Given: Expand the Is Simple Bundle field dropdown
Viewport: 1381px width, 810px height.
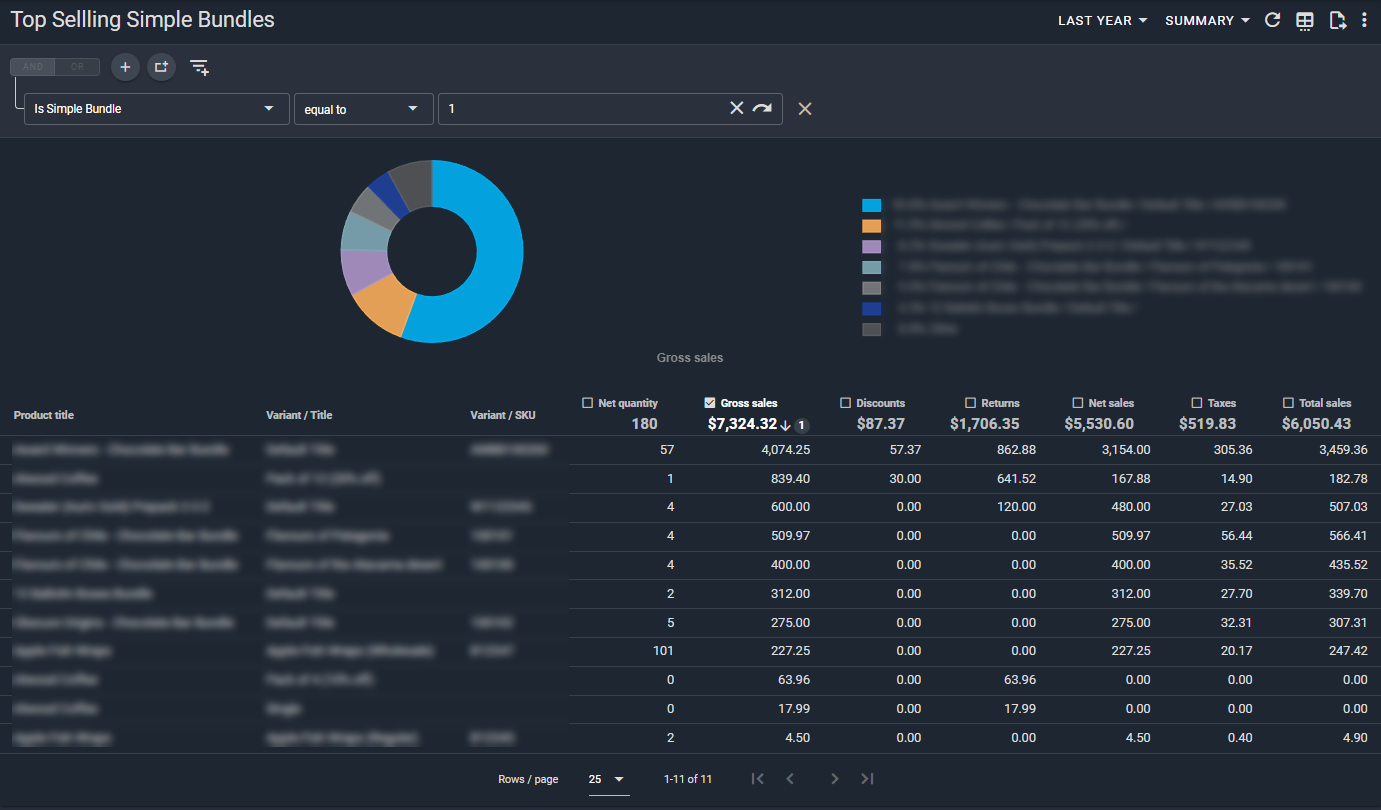Looking at the screenshot, I should tap(157, 109).
